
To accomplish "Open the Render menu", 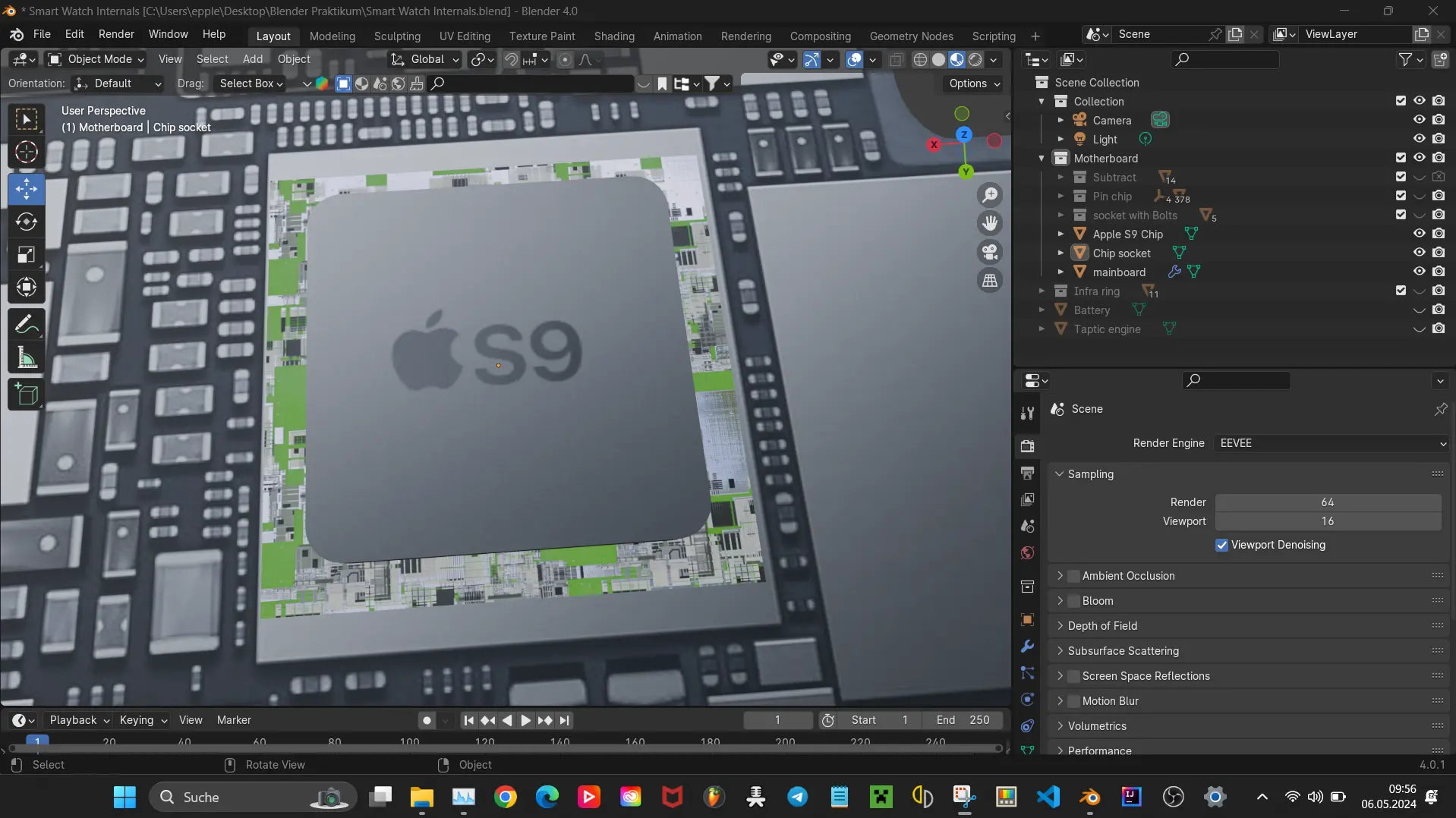I will click(x=116, y=34).
